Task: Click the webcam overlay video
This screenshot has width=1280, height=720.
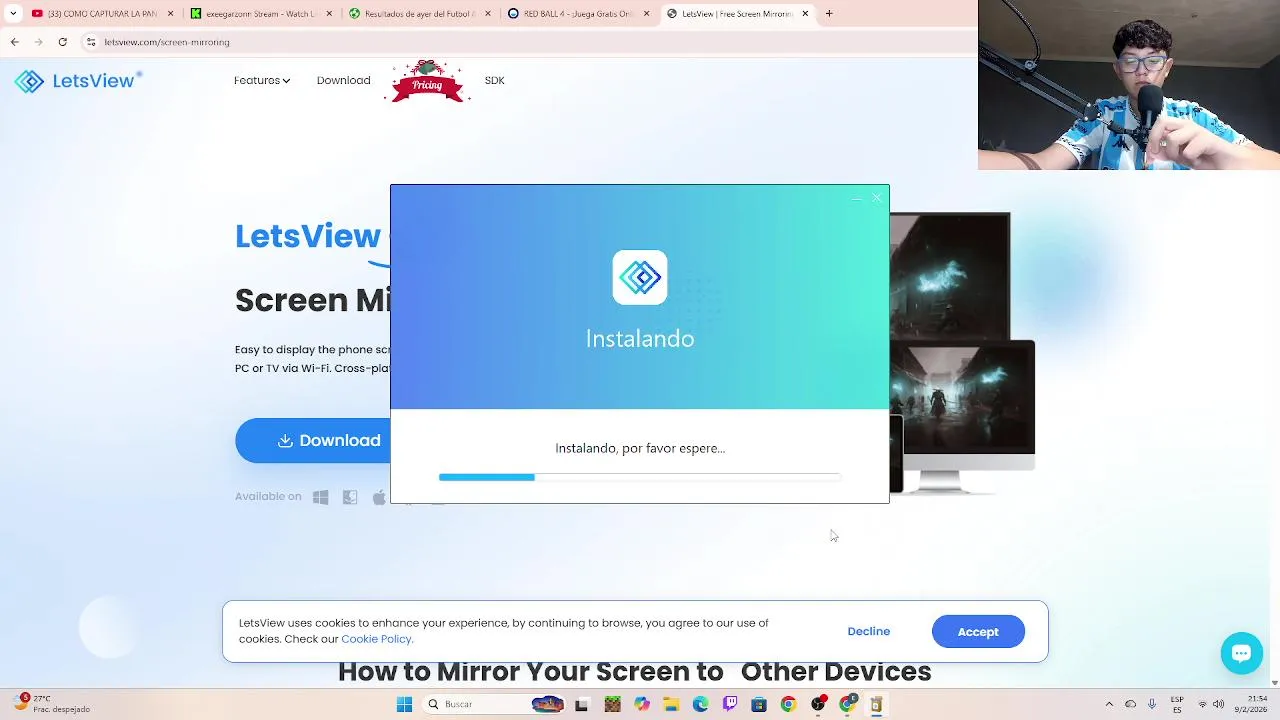Action: tap(1129, 85)
